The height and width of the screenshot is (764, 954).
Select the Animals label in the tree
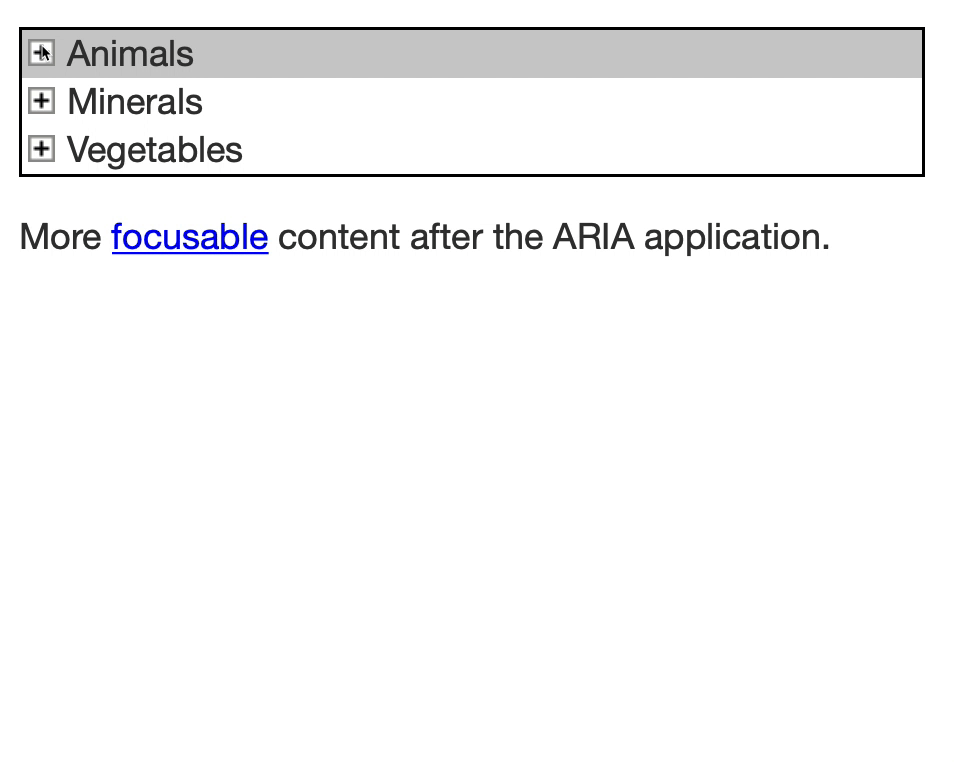coord(130,54)
